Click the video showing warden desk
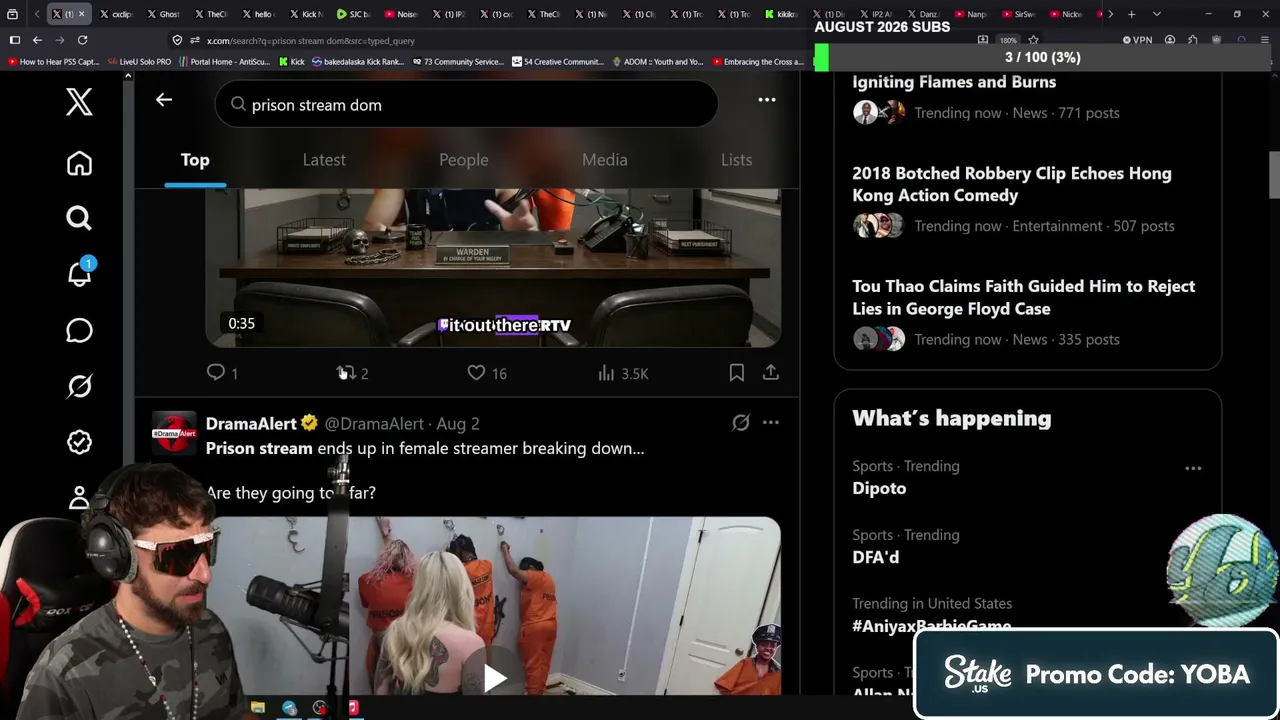The image size is (1280, 720). click(x=493, y=268)
